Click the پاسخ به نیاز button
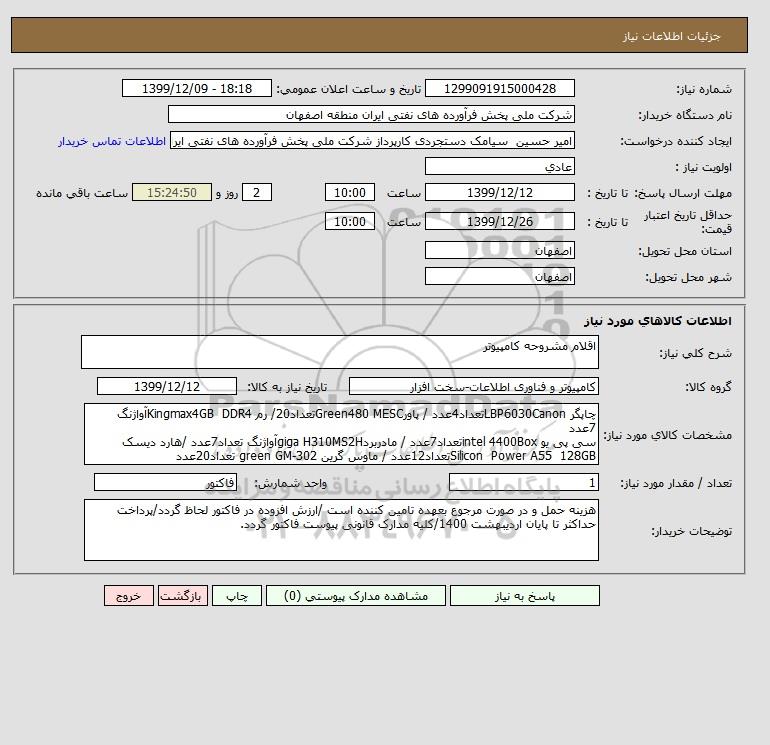Image resolution: width=770 pixels, height=745 pixels. (524, 596)
